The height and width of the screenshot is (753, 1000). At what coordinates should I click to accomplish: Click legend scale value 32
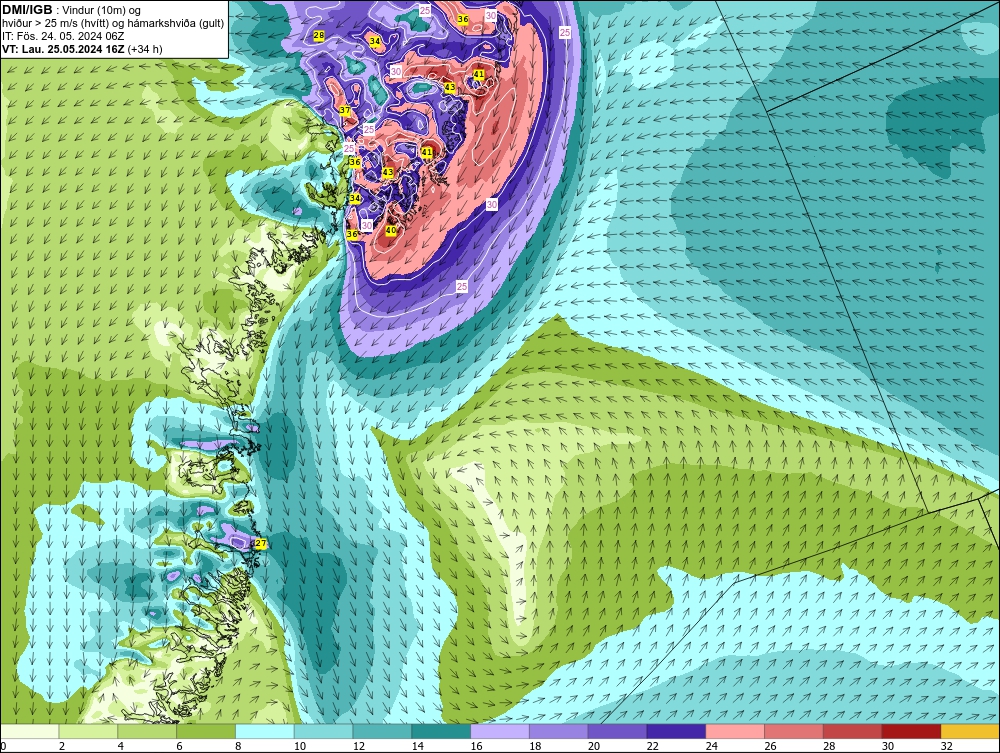point(946,746)
